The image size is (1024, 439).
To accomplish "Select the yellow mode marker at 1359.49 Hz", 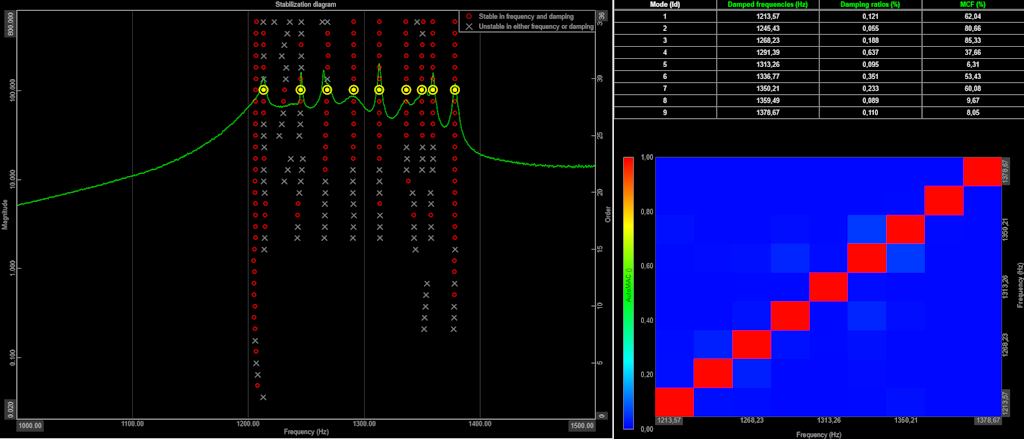I will (432, 90).
